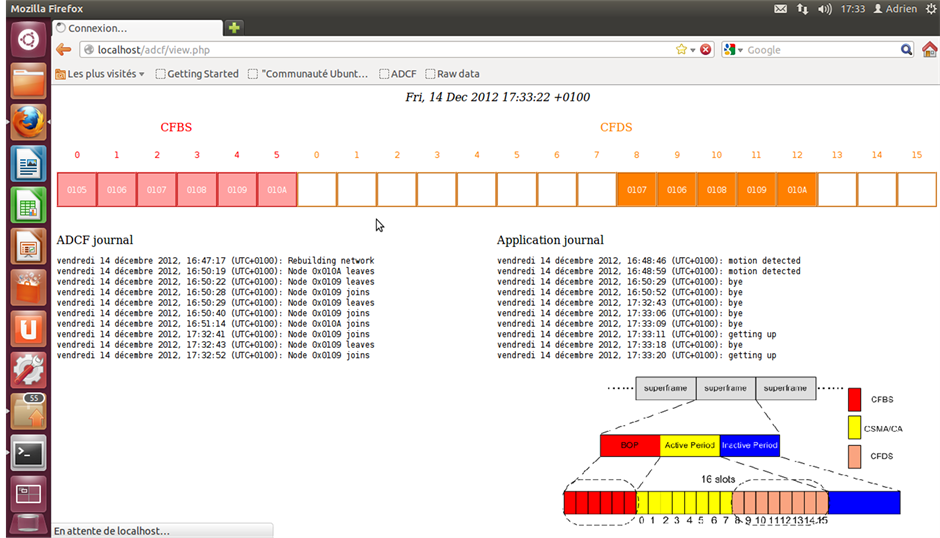Click the browser back arrow button
940x538 pixels.
[x=63, y=49]
